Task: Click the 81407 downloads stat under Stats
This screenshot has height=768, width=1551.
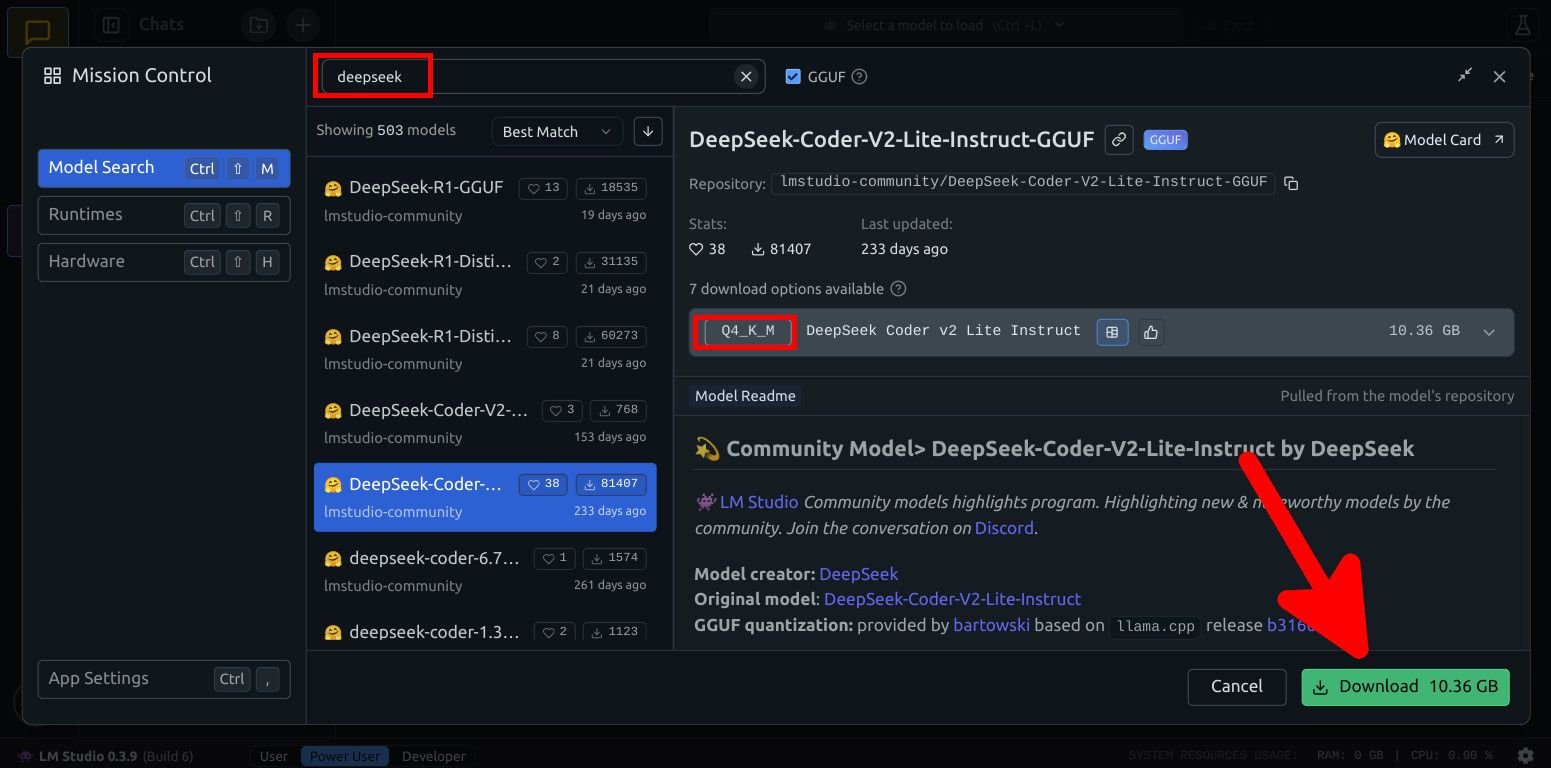Action: pyautogui.click(x=781, y=249)
